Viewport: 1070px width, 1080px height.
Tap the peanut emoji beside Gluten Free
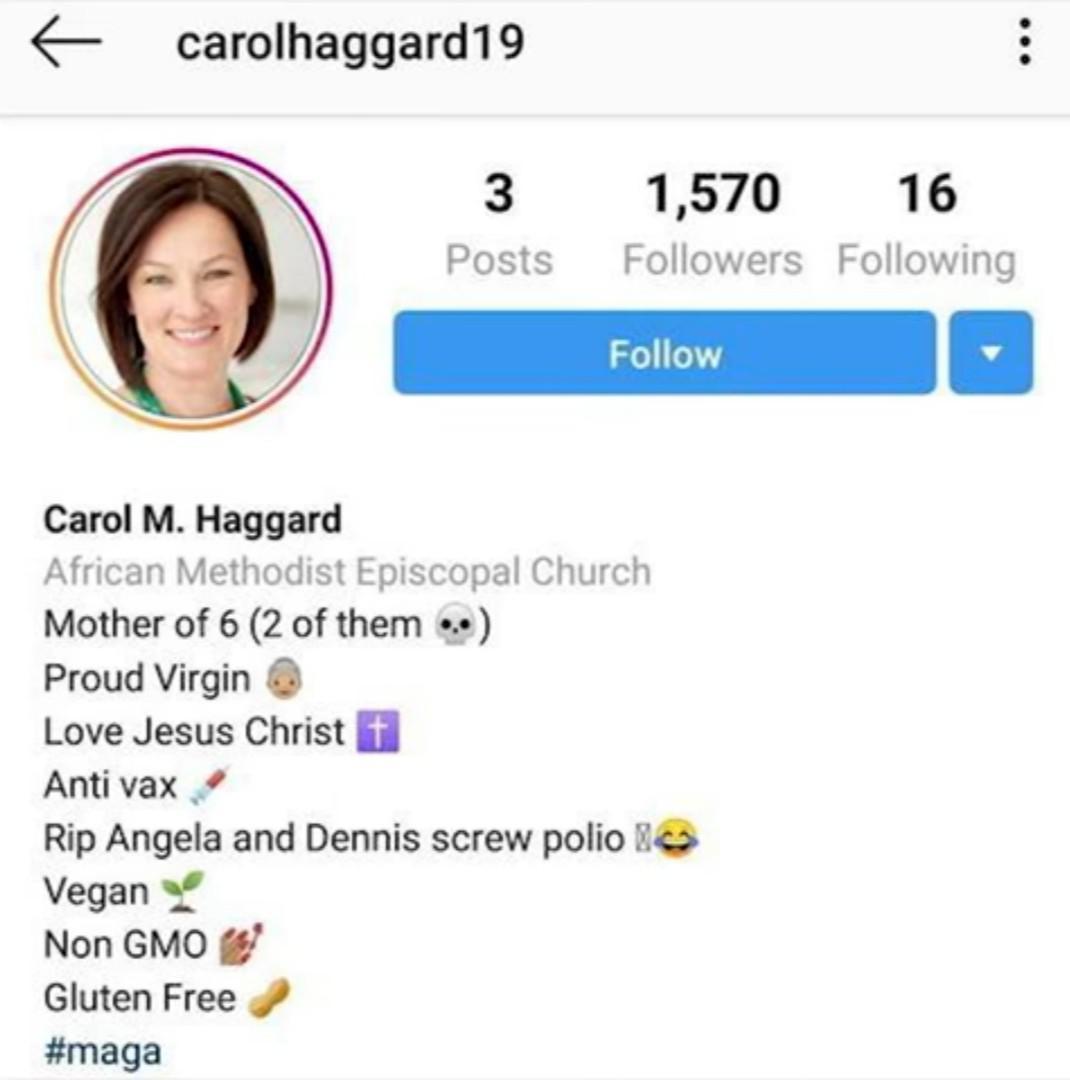point(269,998)
